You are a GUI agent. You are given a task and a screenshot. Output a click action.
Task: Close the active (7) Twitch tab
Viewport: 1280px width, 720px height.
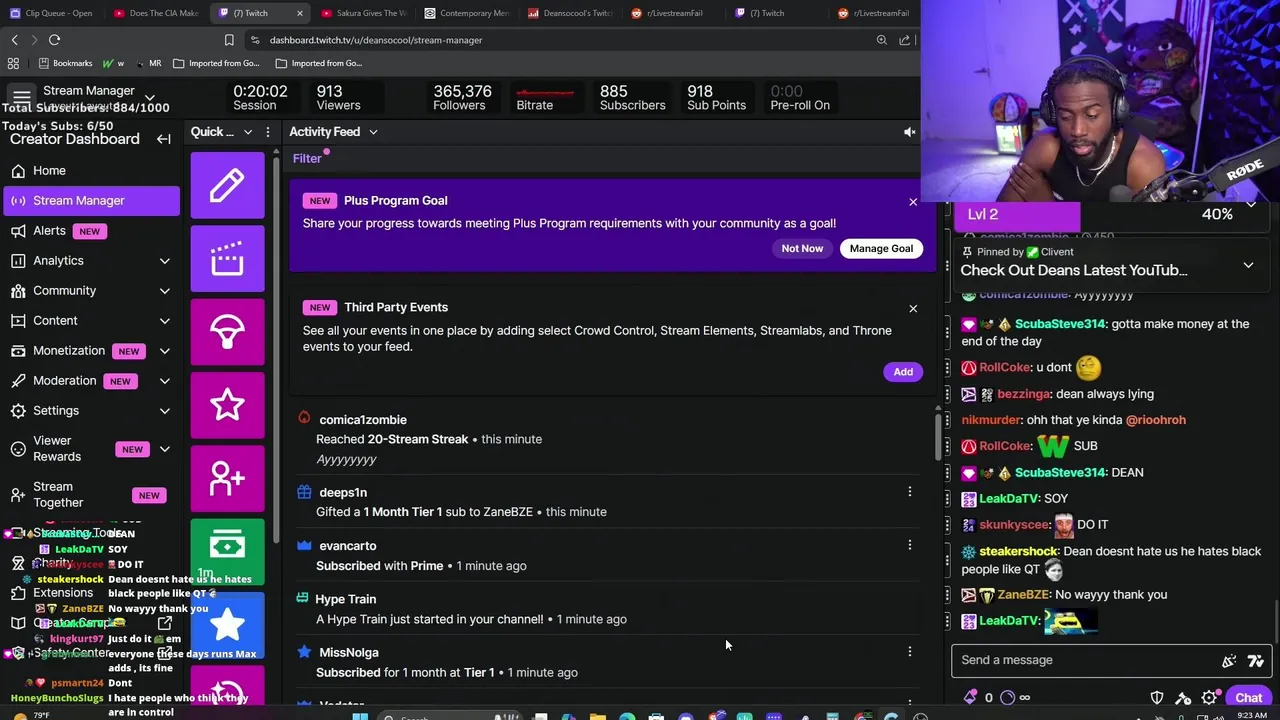[x=299, y=13]
